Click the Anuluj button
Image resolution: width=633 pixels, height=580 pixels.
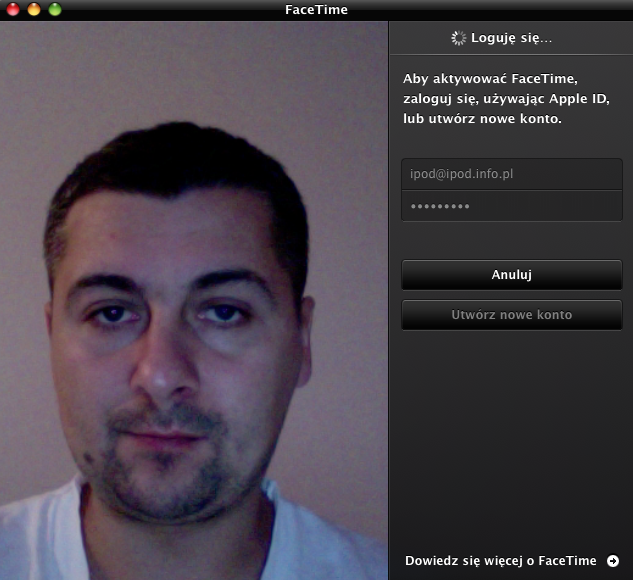pyautogui.click(x=512, y=275)
